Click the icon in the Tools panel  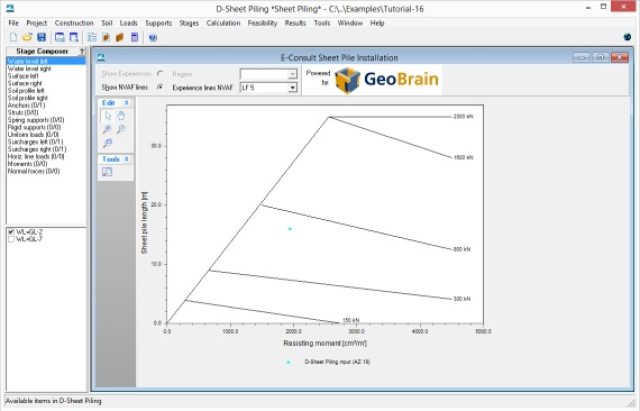click(107, 171)
